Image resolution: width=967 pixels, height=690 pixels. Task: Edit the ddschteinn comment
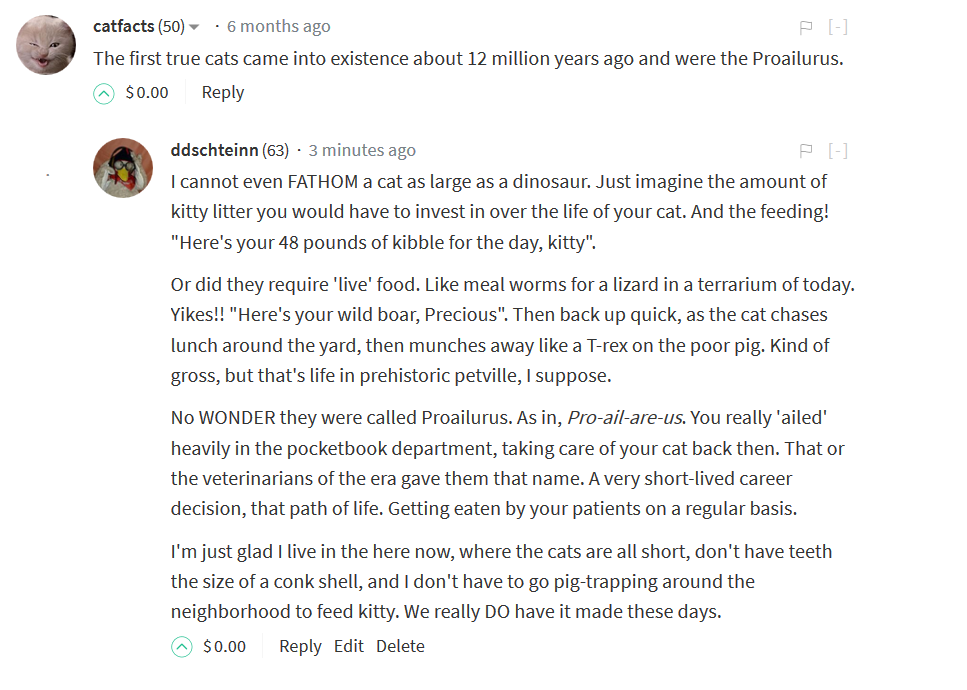tap(348, 646)
